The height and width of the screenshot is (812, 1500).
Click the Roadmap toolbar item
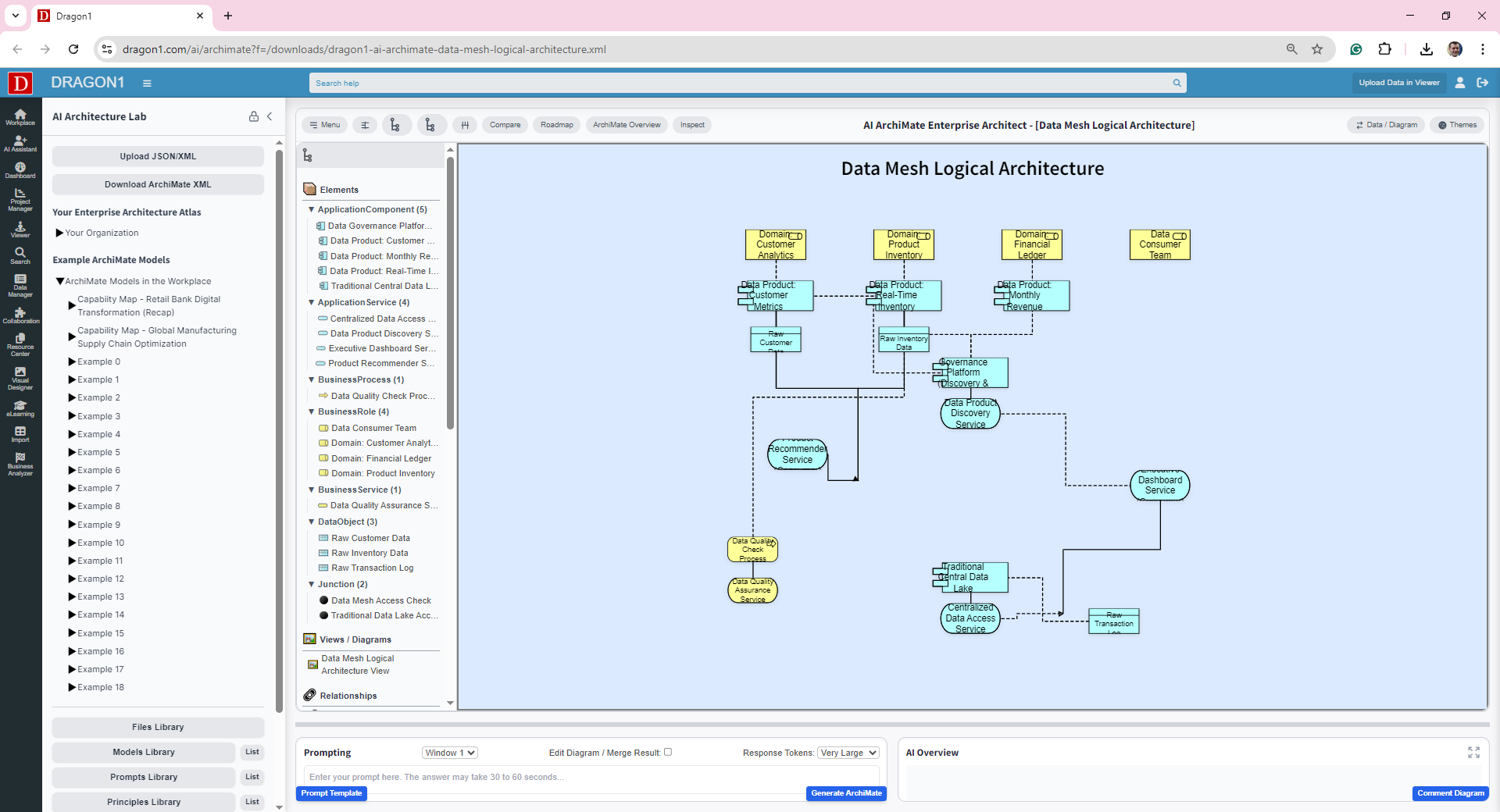click(556, 125)
